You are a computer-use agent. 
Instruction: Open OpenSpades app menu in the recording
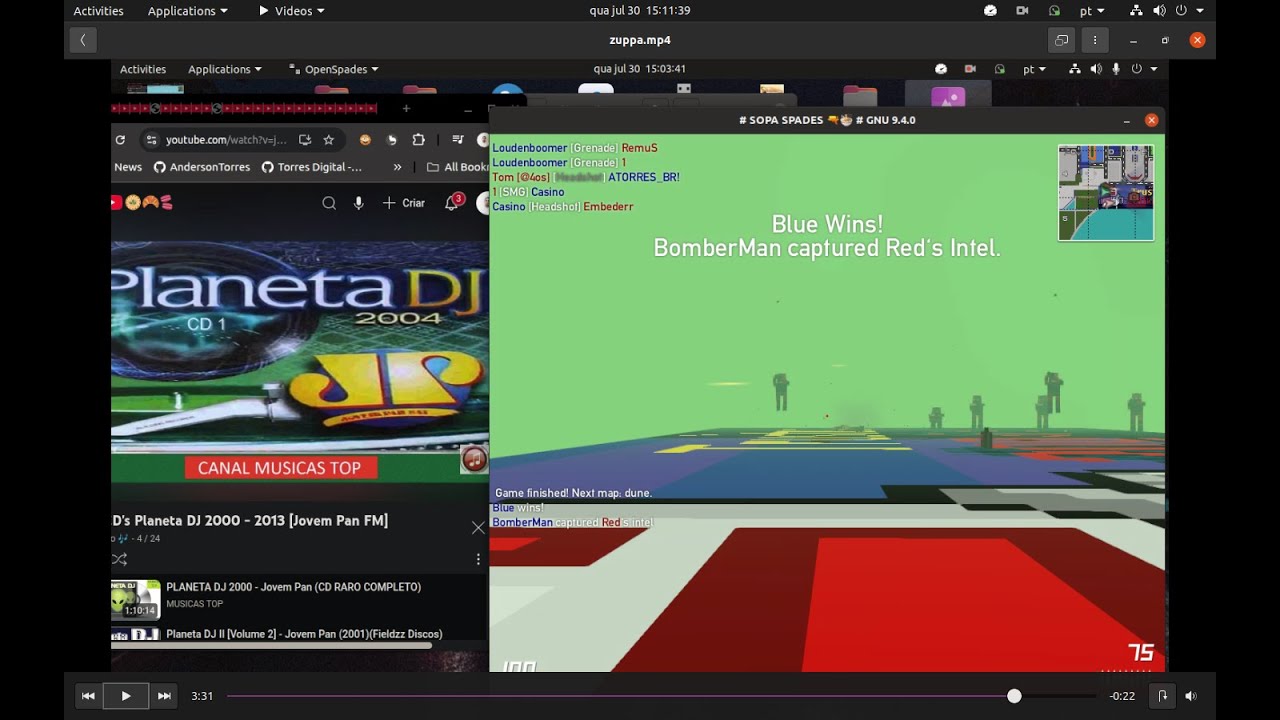tap(334, 69)
